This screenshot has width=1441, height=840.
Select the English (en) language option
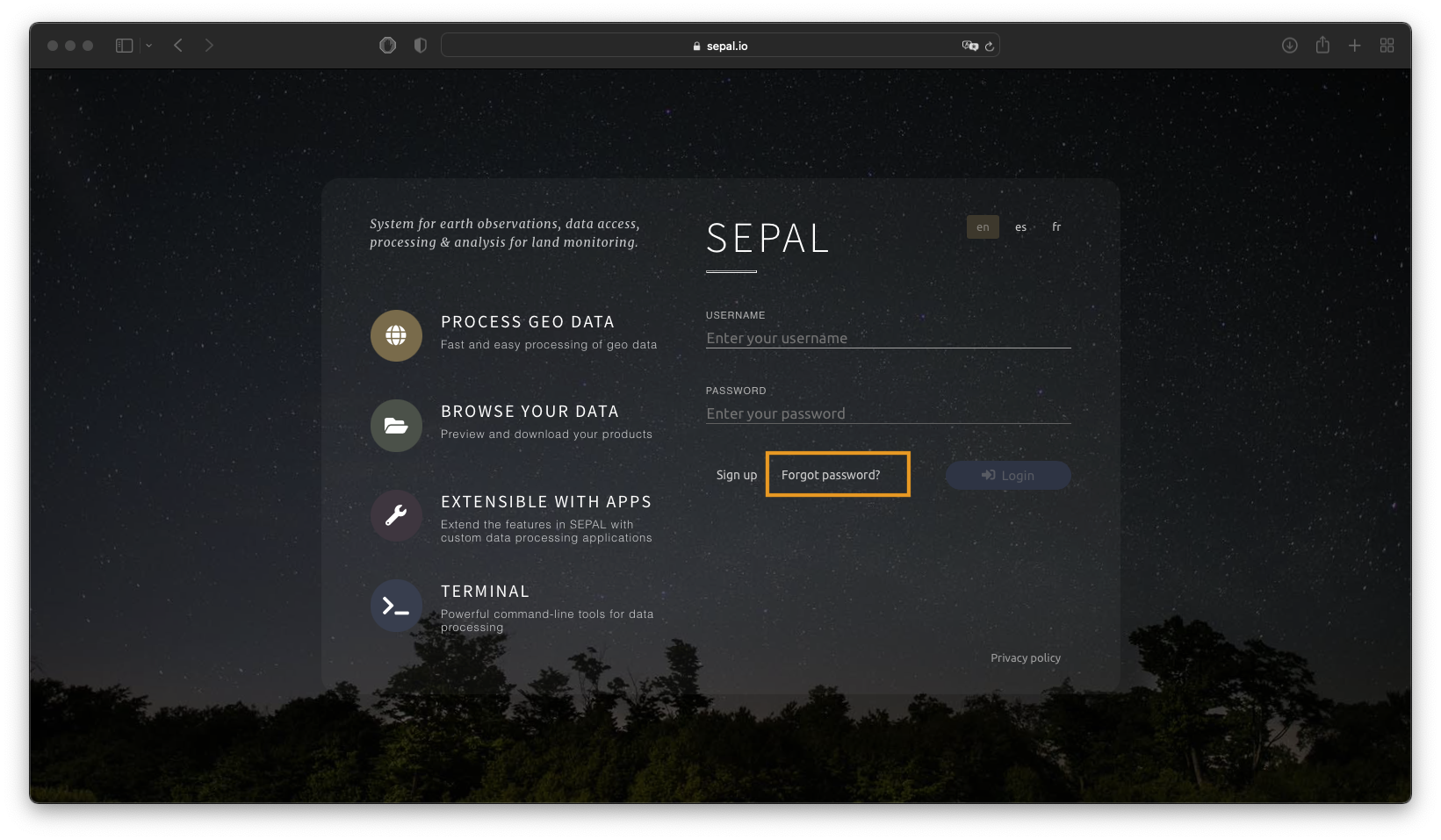tap(983, 227)
